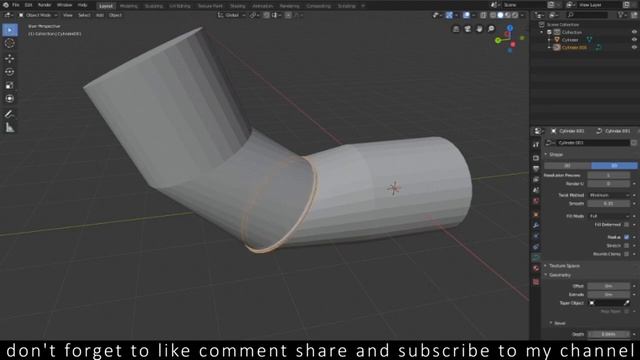Viewport: 640px width, 360px height.
Task: Select the Select Box tool
Action: coord(10,30)
